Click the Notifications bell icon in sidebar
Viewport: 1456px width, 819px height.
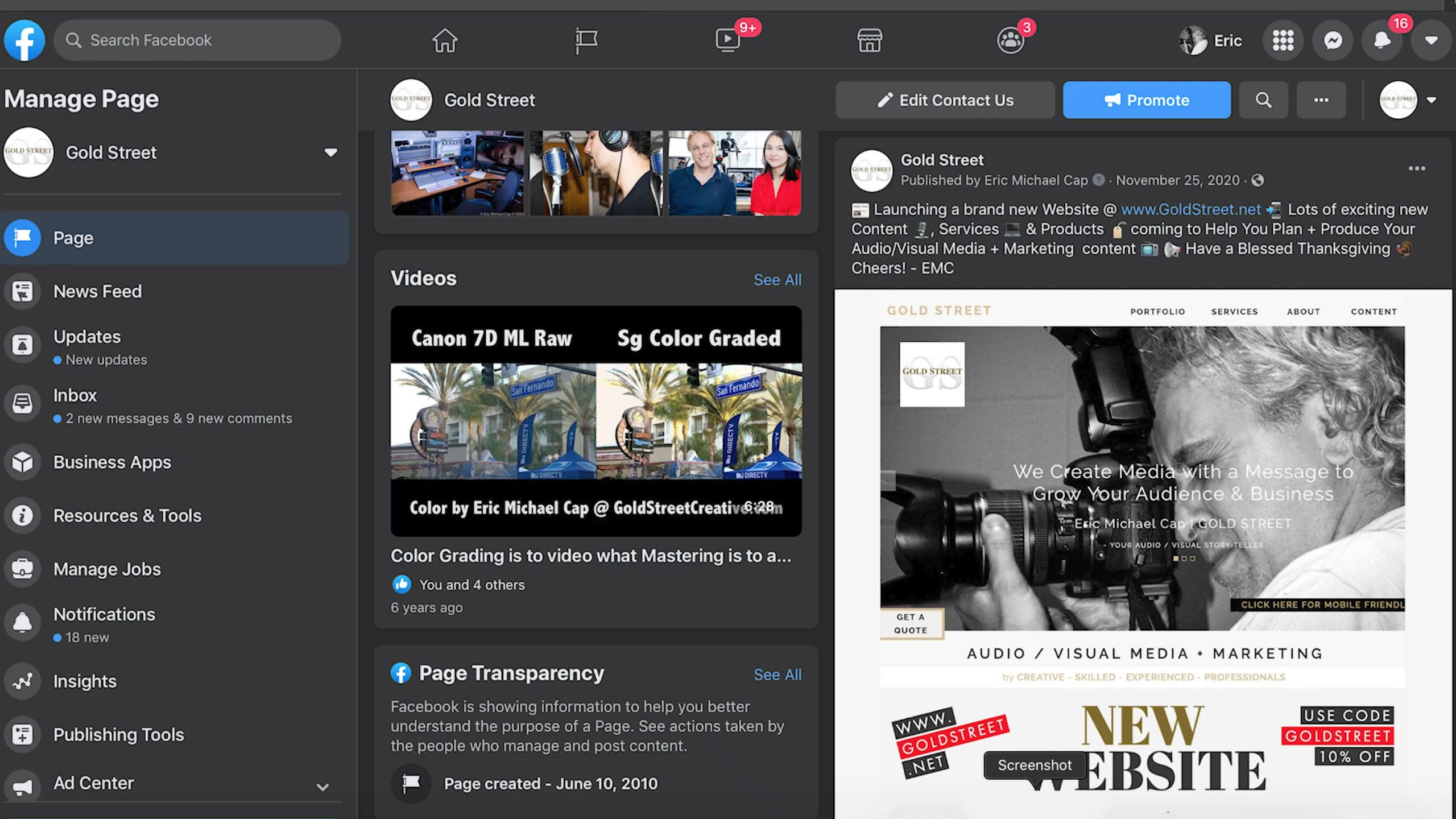(22, 622)
